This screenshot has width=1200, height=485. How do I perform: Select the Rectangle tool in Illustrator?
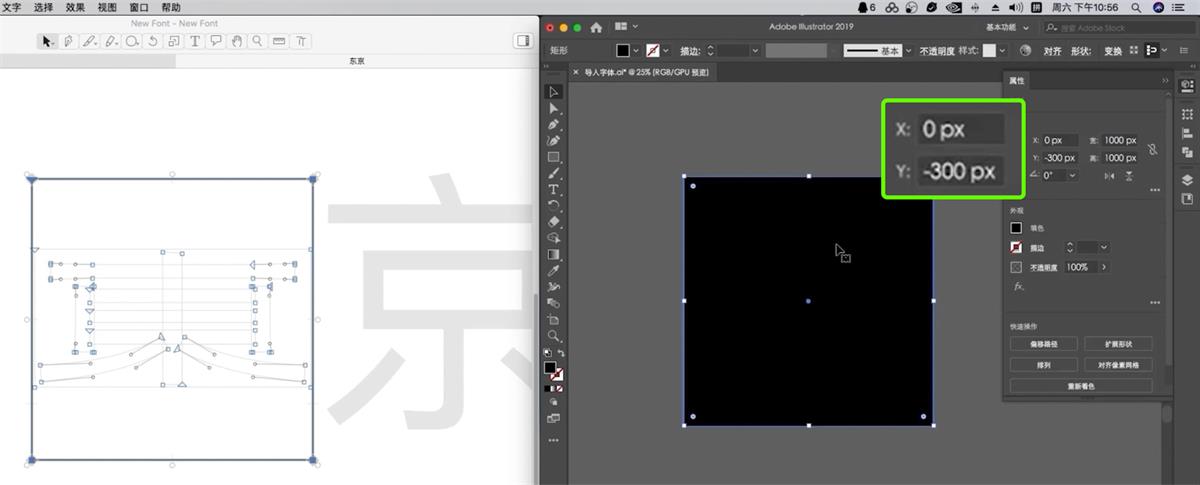pyautogui.click(x=553, y=157)
